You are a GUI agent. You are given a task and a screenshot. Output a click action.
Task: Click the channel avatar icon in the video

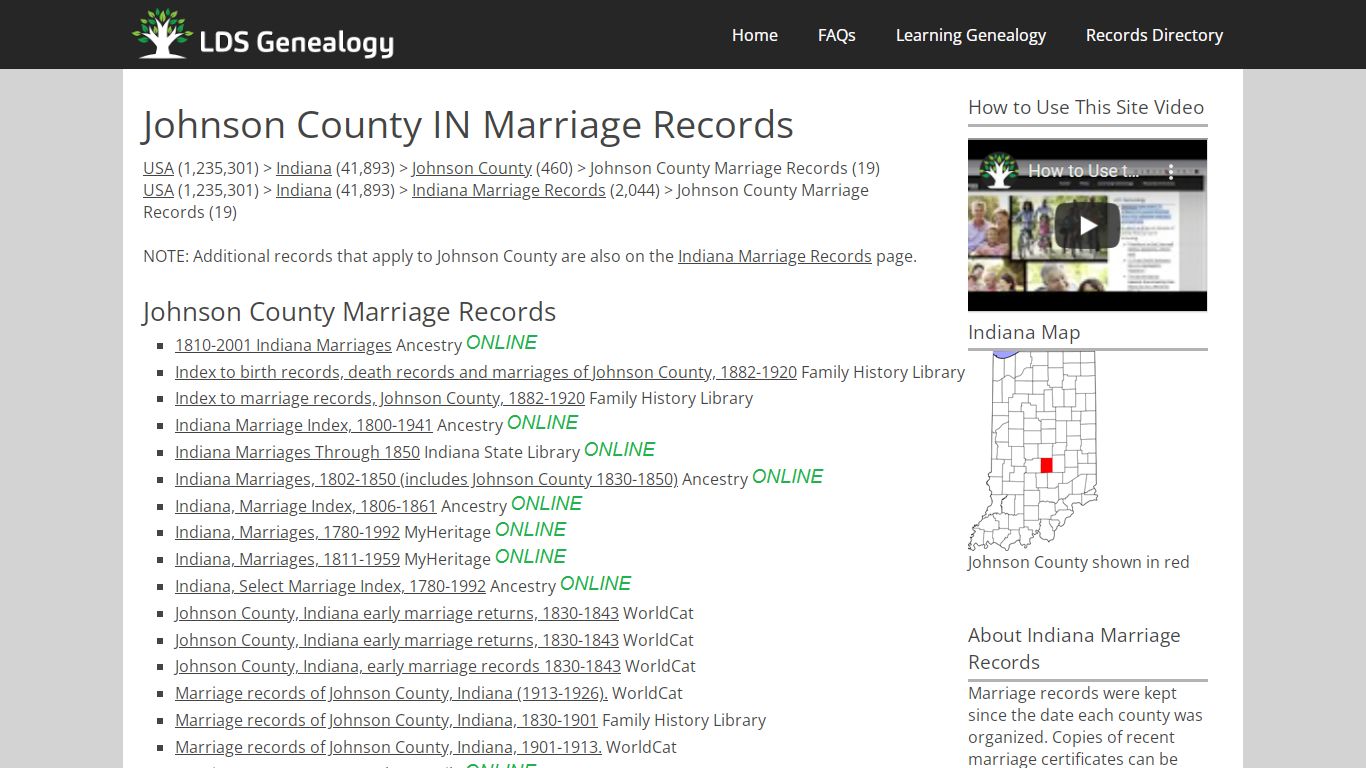tap(998, 171)
